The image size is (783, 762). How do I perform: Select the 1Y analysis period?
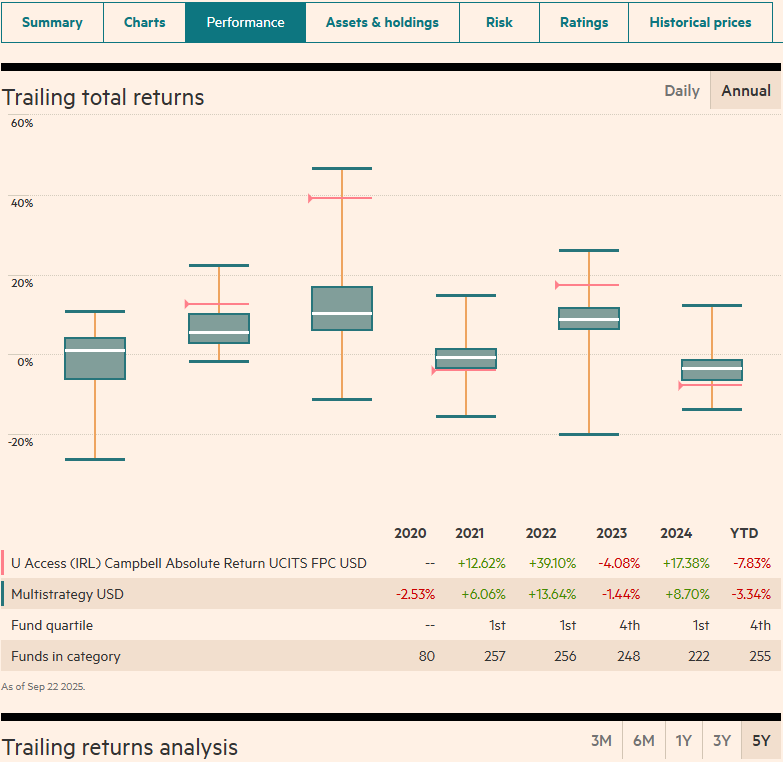(684, 741)
